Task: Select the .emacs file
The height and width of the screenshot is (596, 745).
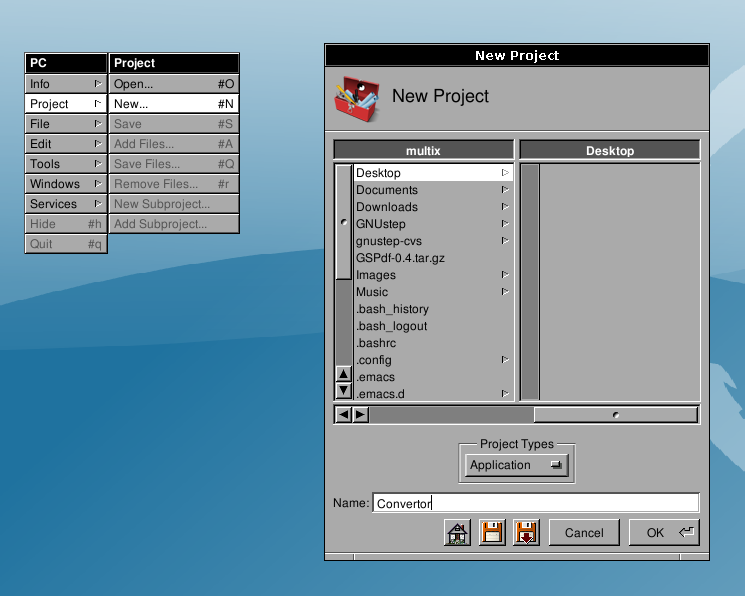Action: click(375, 377)
